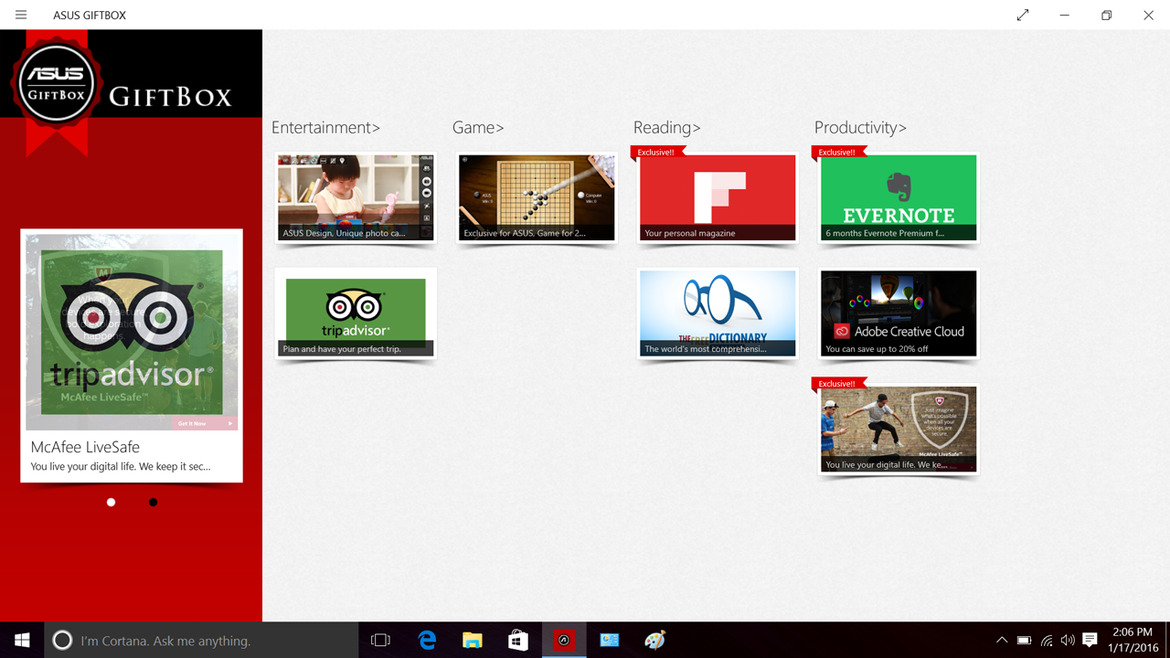Click the Exclusive ribbon on Evernote tile

click(x=837, y=152)
